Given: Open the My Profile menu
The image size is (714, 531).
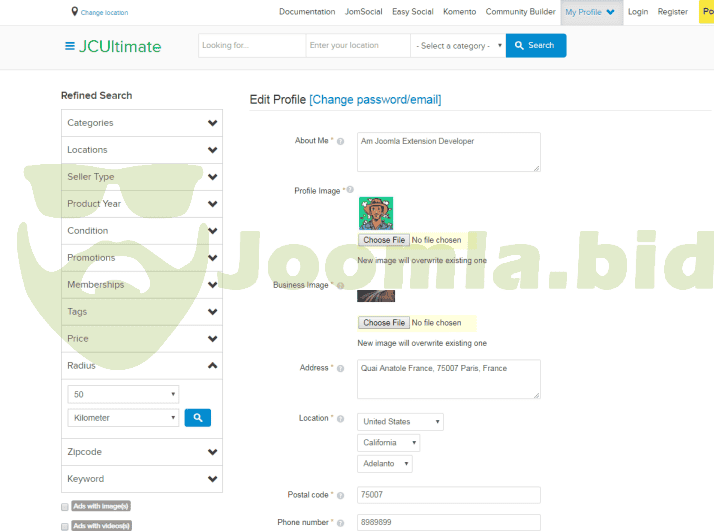Looking at the screenshot, I should click(590, 12).
